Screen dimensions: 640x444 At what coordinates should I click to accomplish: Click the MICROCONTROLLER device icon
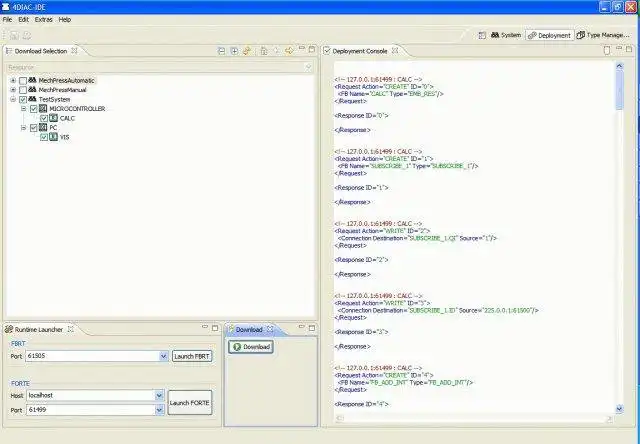click(x=43, y=109)
